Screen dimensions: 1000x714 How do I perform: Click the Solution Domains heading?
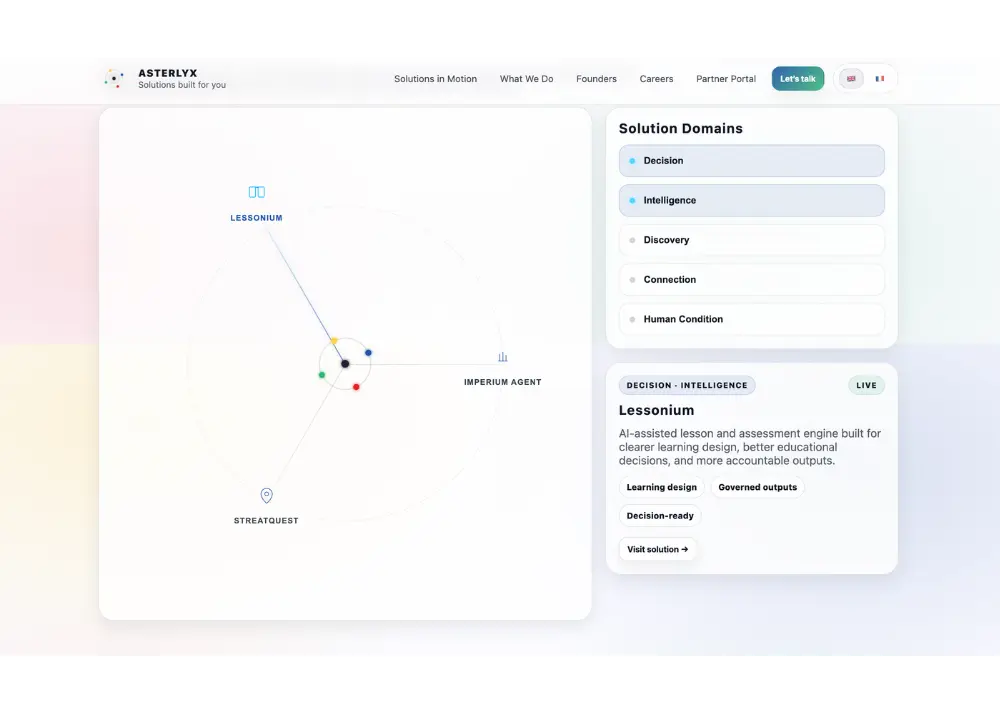680,128
